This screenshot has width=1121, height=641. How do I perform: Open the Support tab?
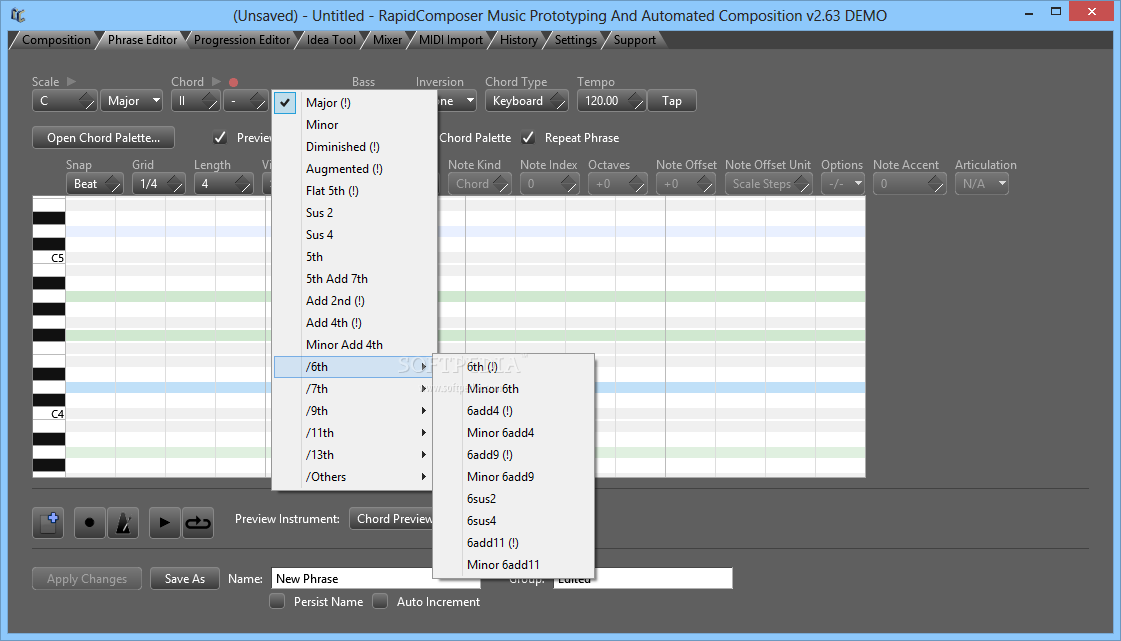pos(634,40)
